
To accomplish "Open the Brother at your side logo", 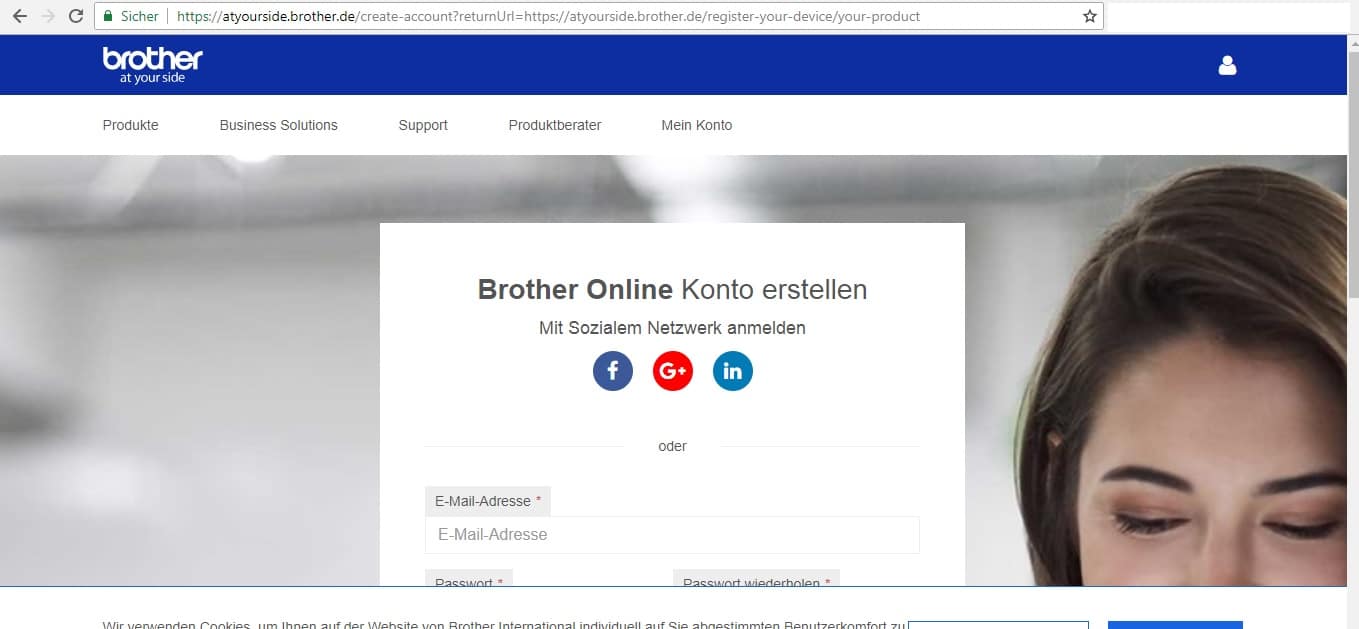I will (152, 65).
